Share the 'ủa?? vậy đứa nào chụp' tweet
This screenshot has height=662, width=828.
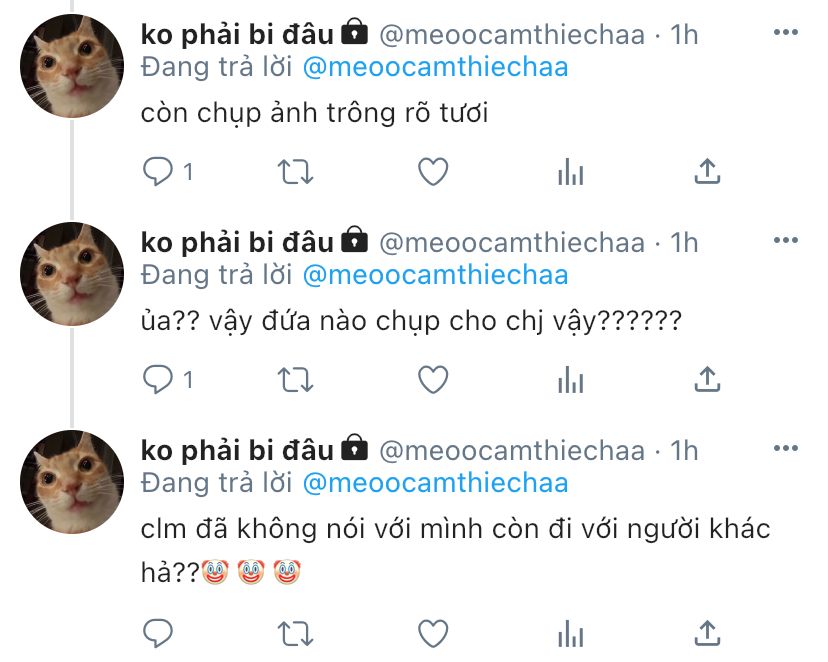click(707, 379)
